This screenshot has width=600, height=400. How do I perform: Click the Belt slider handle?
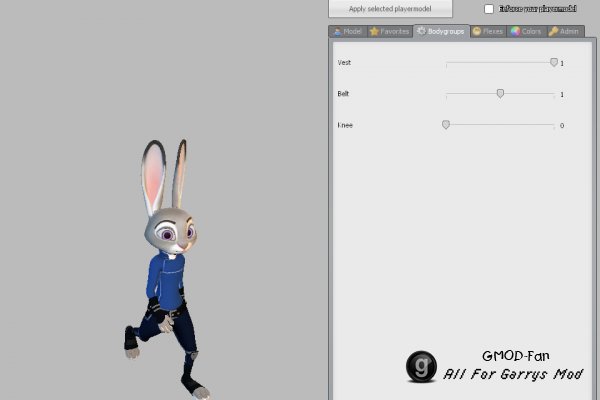(x=500, y=93)
